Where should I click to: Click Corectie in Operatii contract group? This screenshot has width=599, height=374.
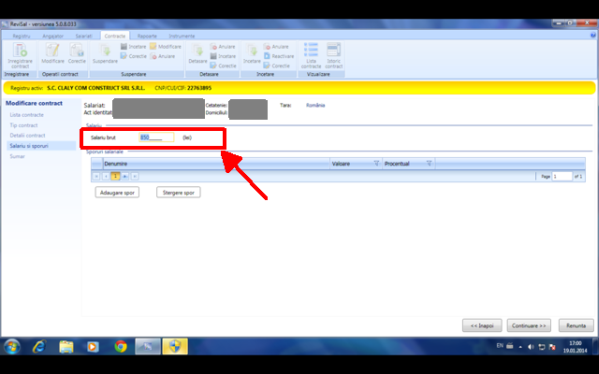coord(77,53)
